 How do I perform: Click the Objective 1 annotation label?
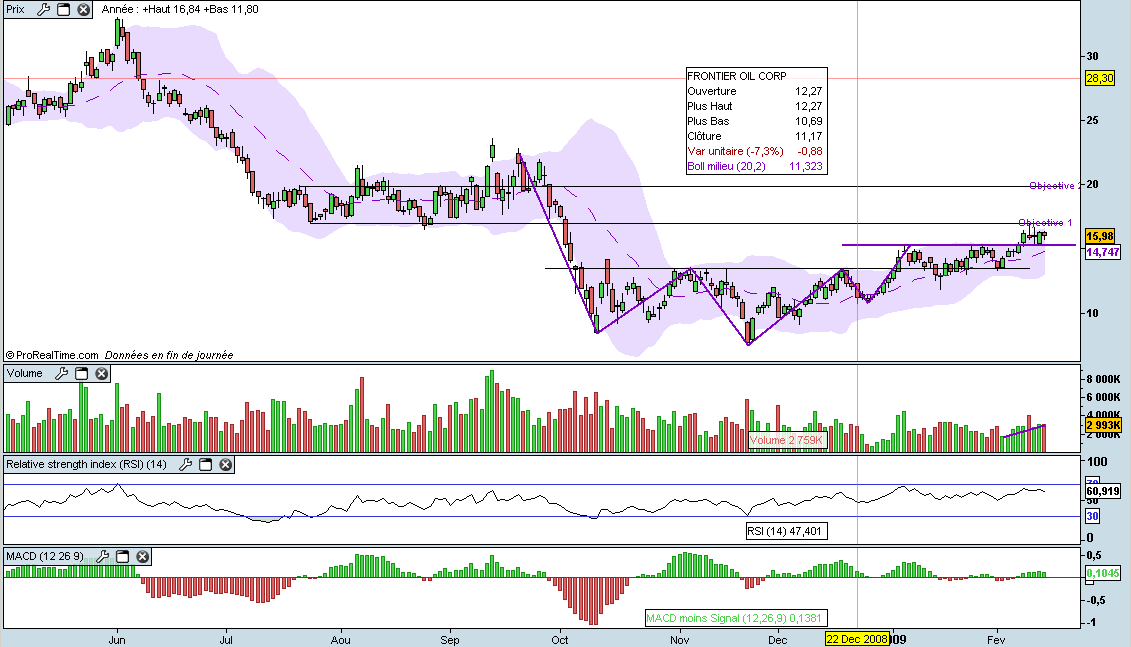point(1045,222)
